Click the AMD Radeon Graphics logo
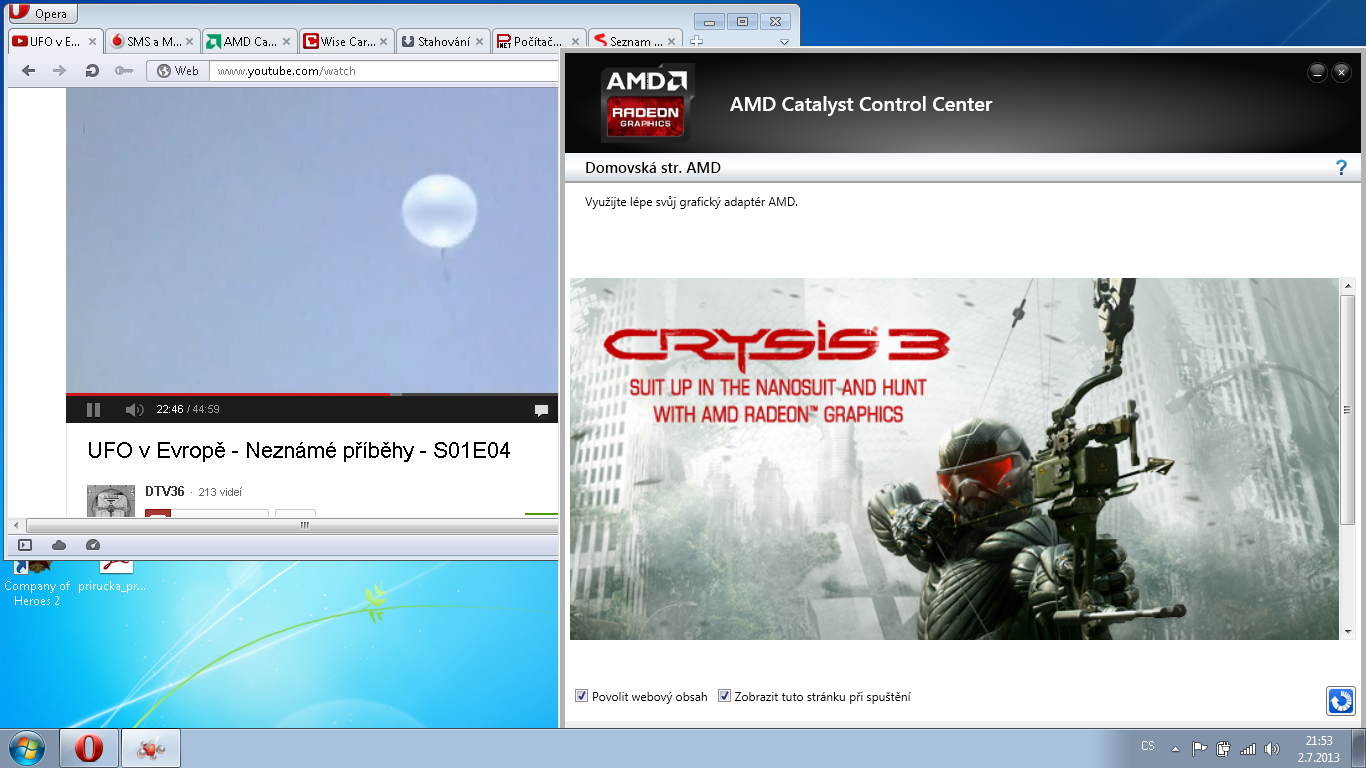The image size is (1366, 768). pos(647,104)
